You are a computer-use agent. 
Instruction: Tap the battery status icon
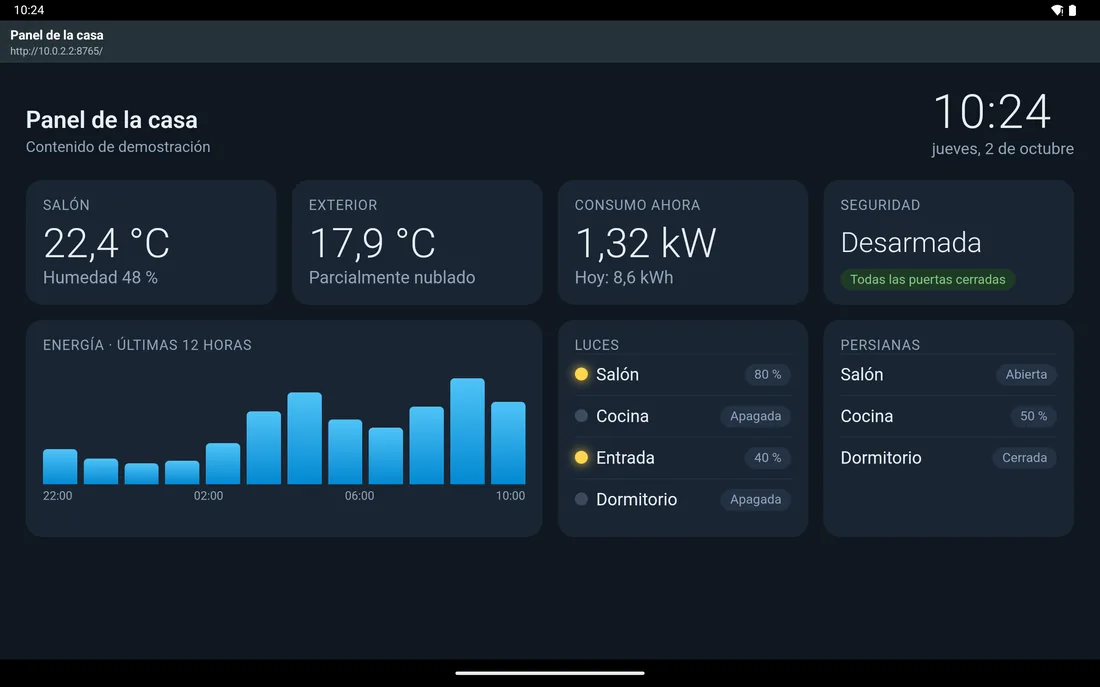point(1072,10)
